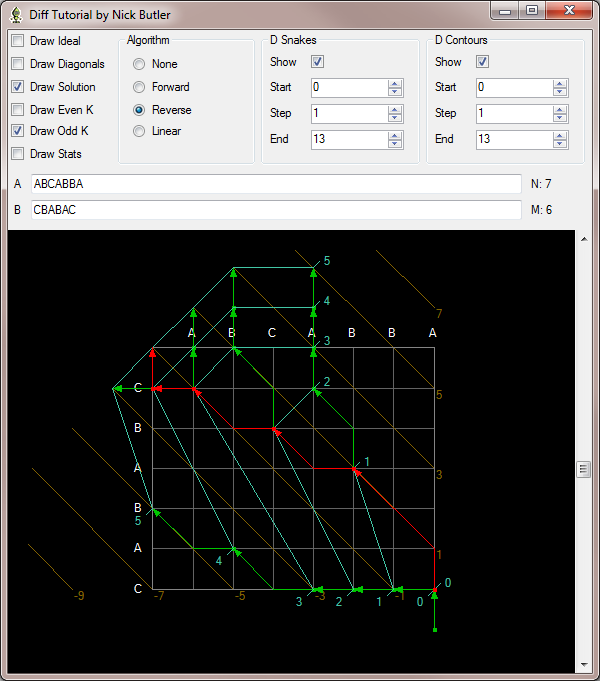Select the None algorithm option

coord(139,64)
